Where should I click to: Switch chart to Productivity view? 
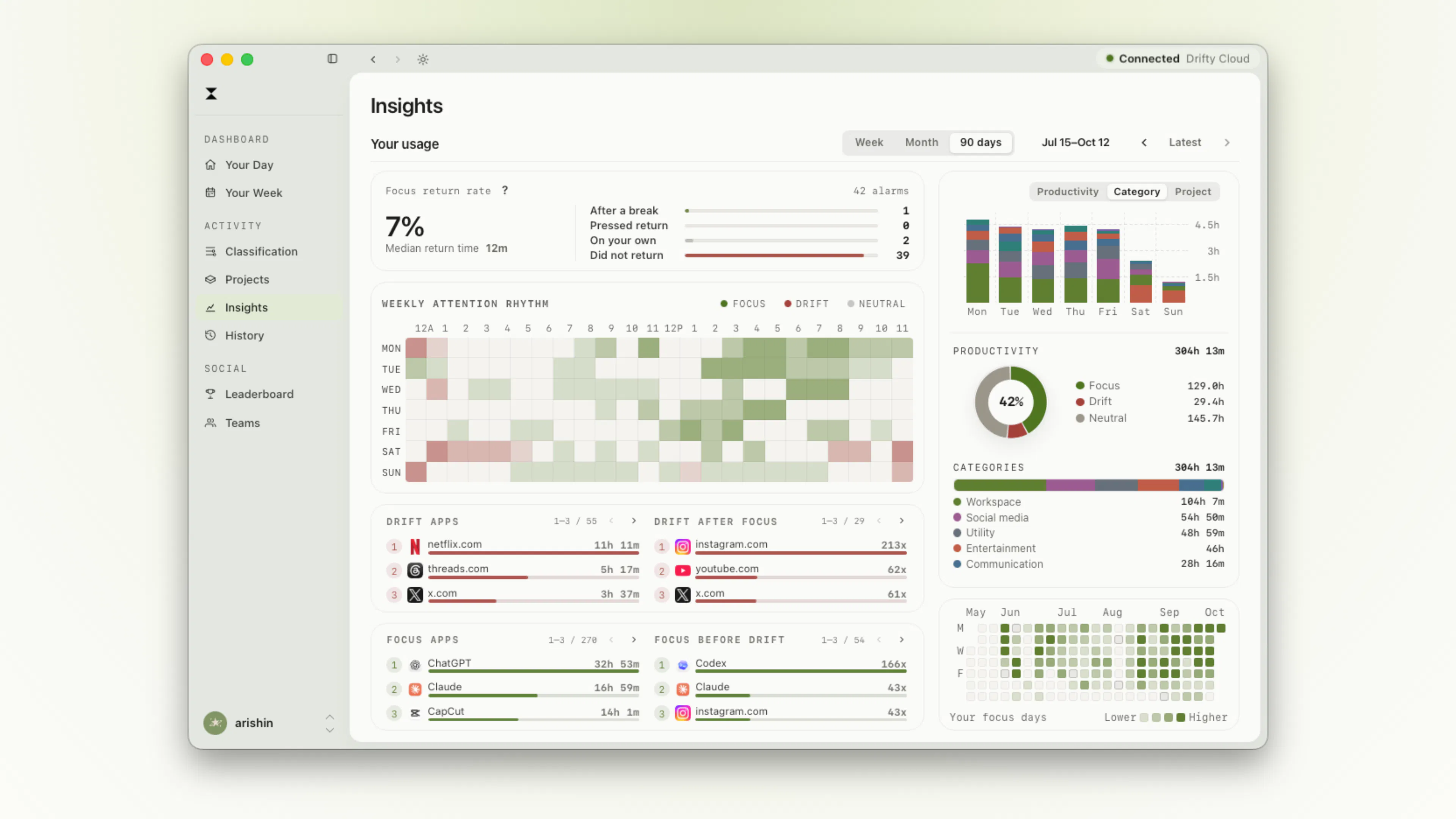pos(1067,191)
